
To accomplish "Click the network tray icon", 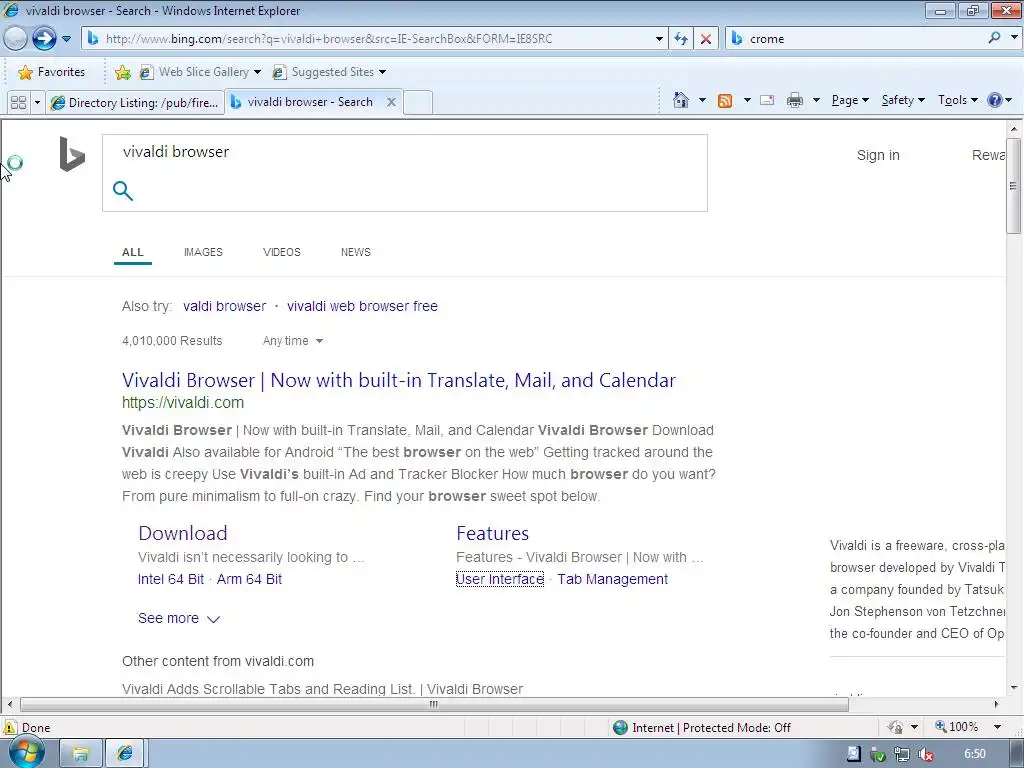I will 902,754.
